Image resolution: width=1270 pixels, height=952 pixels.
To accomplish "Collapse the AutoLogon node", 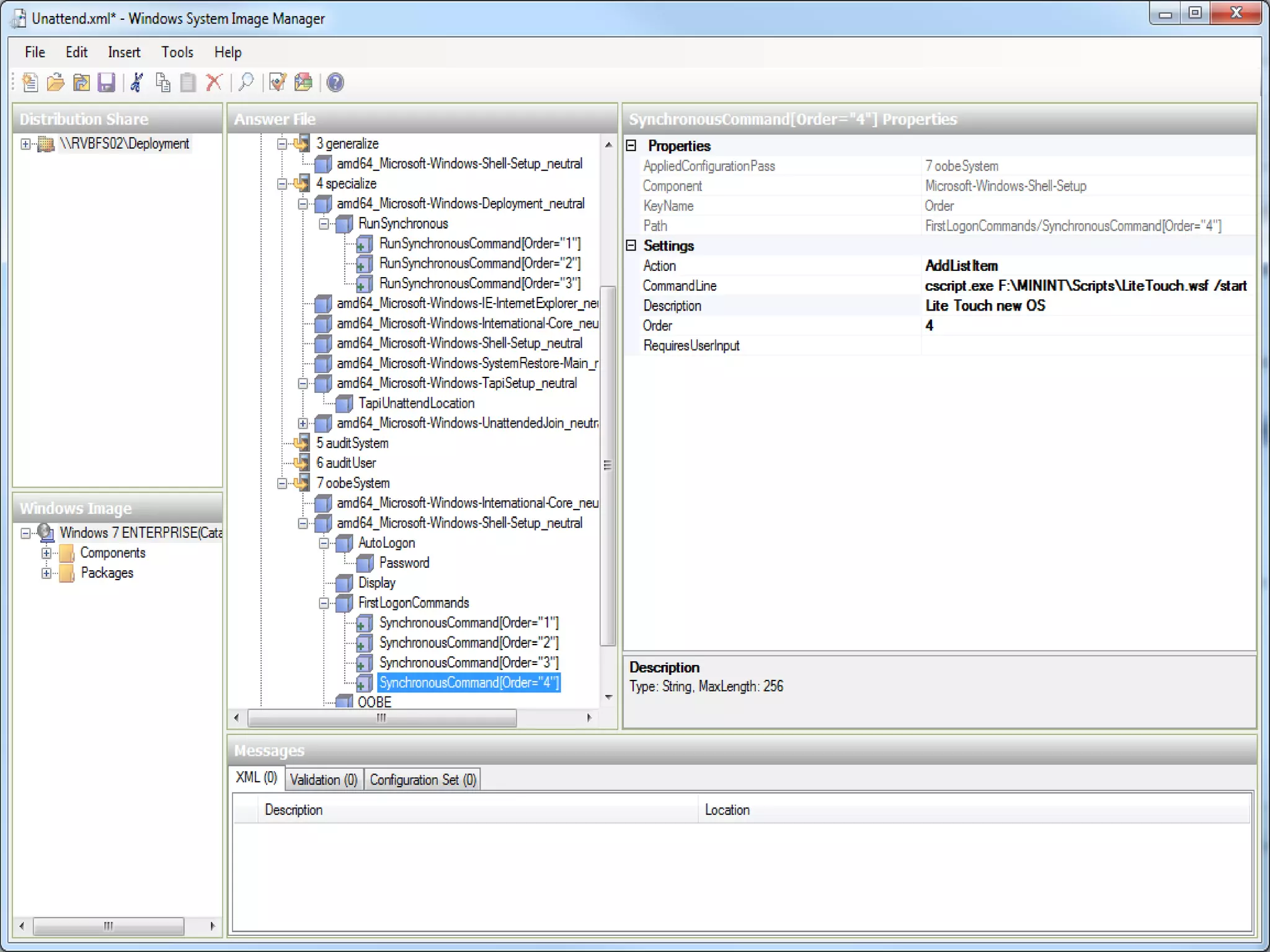I will click(x=324, y=543).
